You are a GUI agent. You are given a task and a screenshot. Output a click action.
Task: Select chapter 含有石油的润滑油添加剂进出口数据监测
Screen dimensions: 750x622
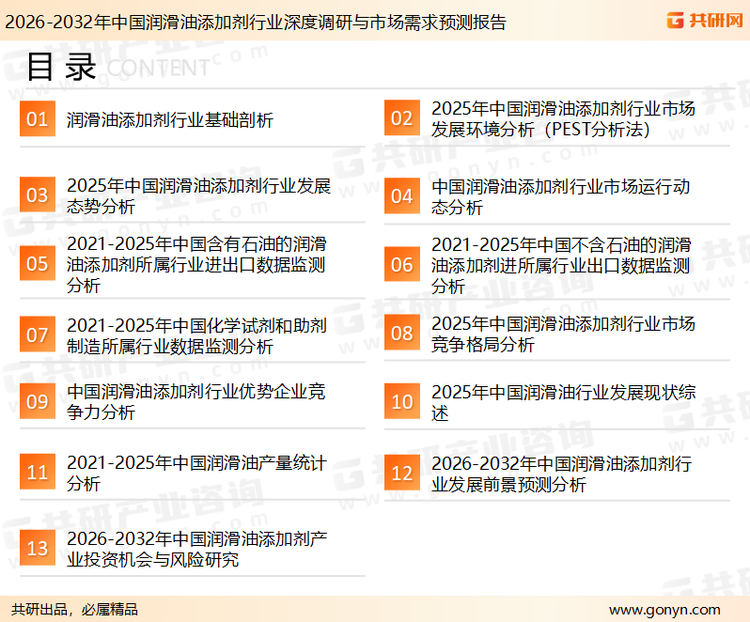(197, 264)
